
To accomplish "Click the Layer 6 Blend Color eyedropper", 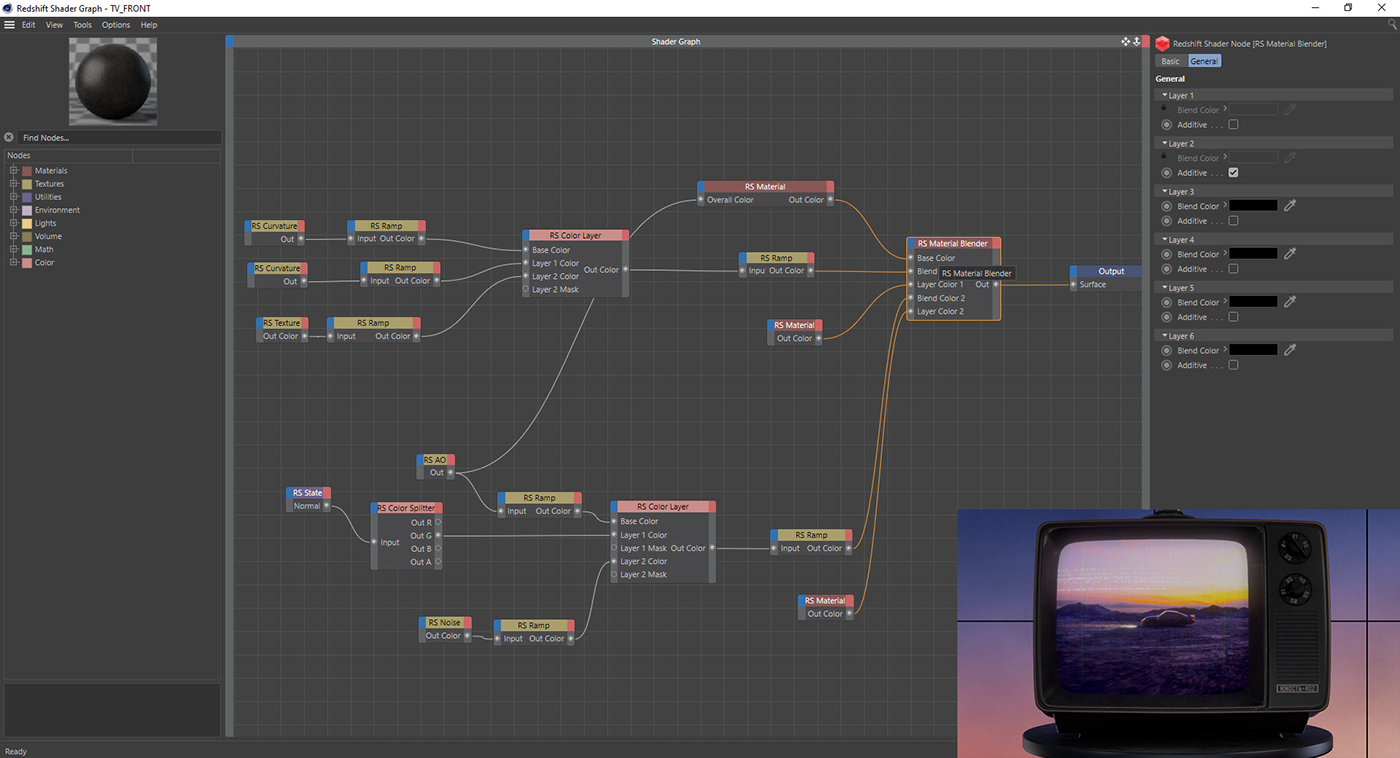I will coord(1290,350).
